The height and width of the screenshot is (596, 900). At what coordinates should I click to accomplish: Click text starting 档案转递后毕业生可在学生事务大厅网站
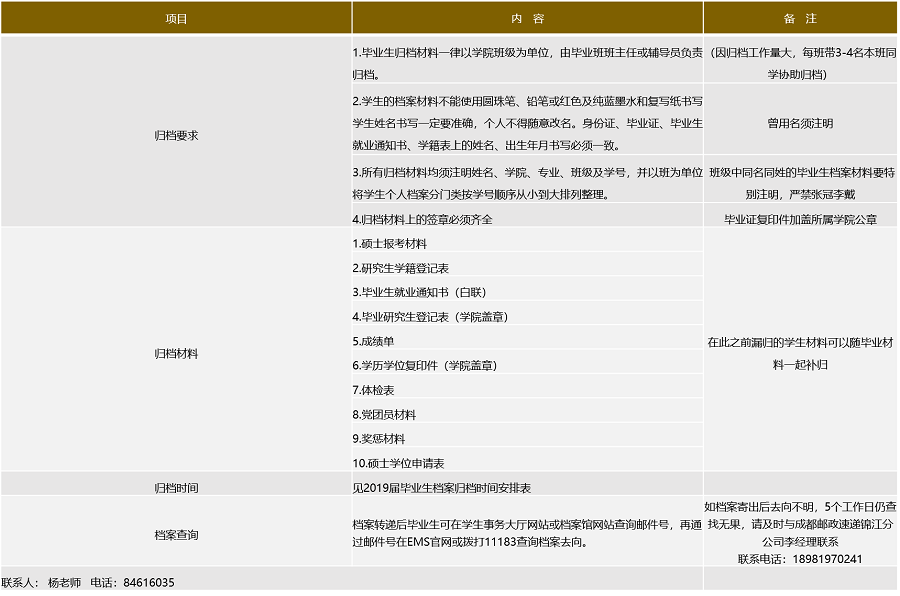coord(527,533)
